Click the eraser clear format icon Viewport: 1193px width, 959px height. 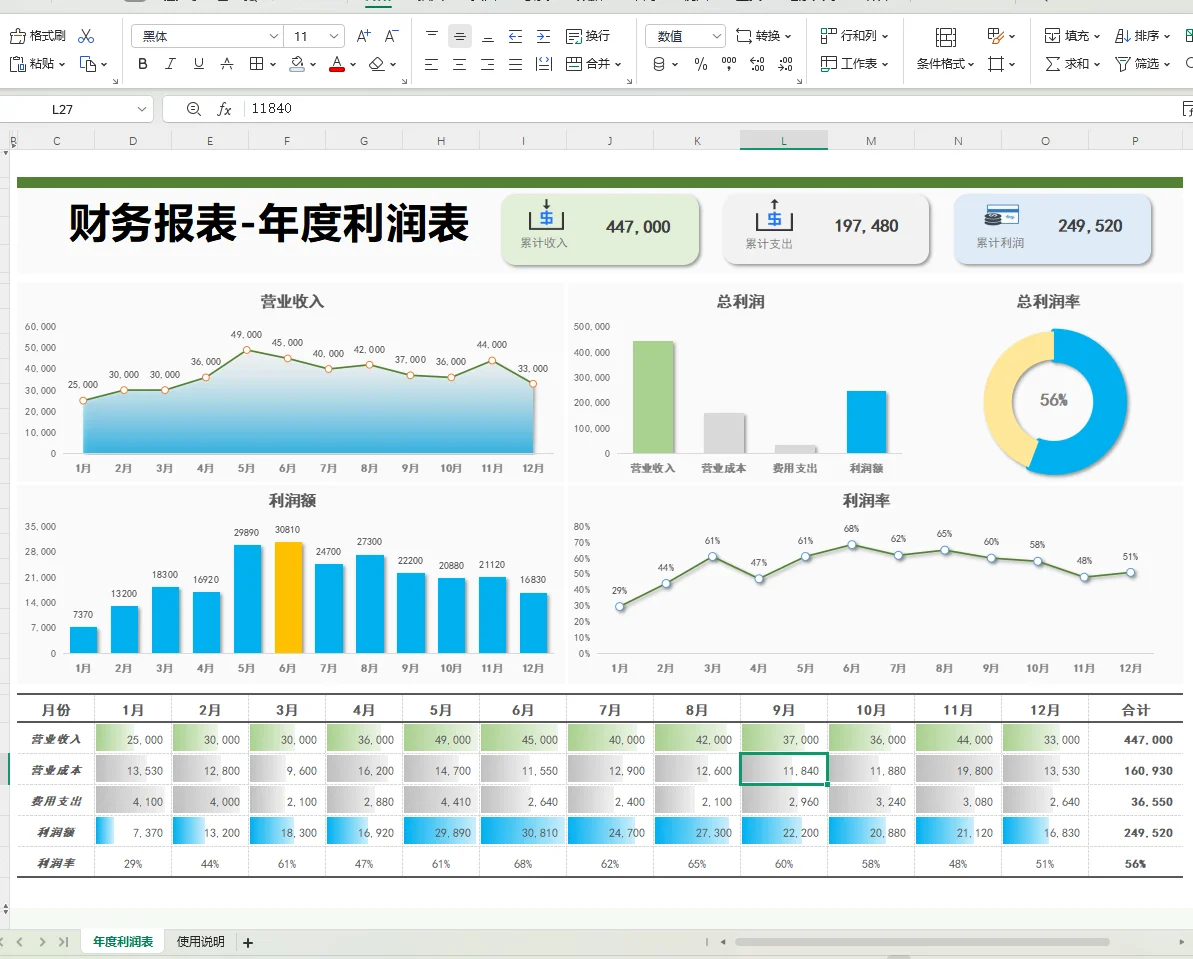[377, 64]
